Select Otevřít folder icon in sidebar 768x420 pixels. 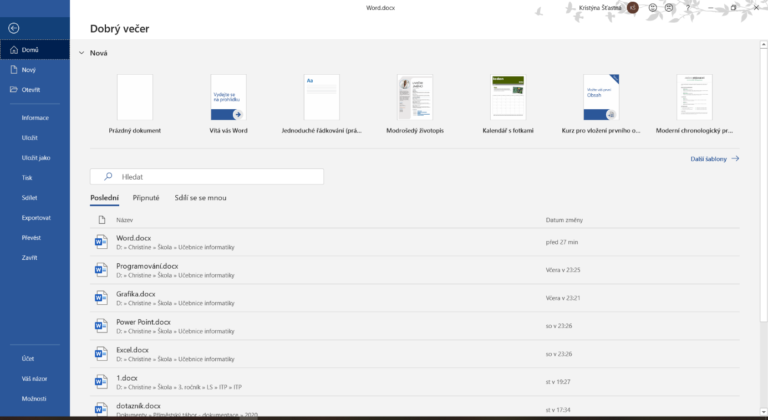coord(13,89)
